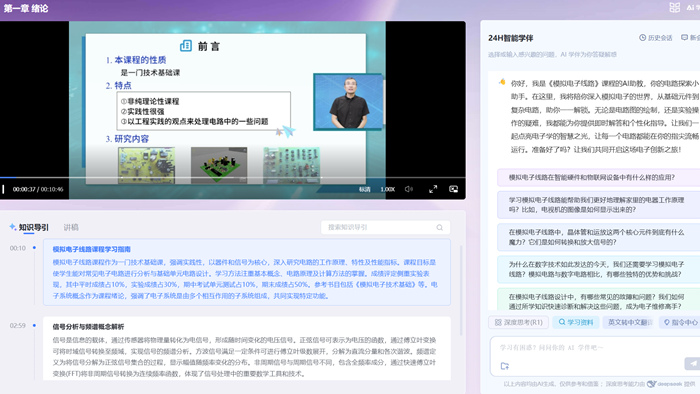Click the folder upload attachment icon
The image size is (700, 394).
click(505, 366)
